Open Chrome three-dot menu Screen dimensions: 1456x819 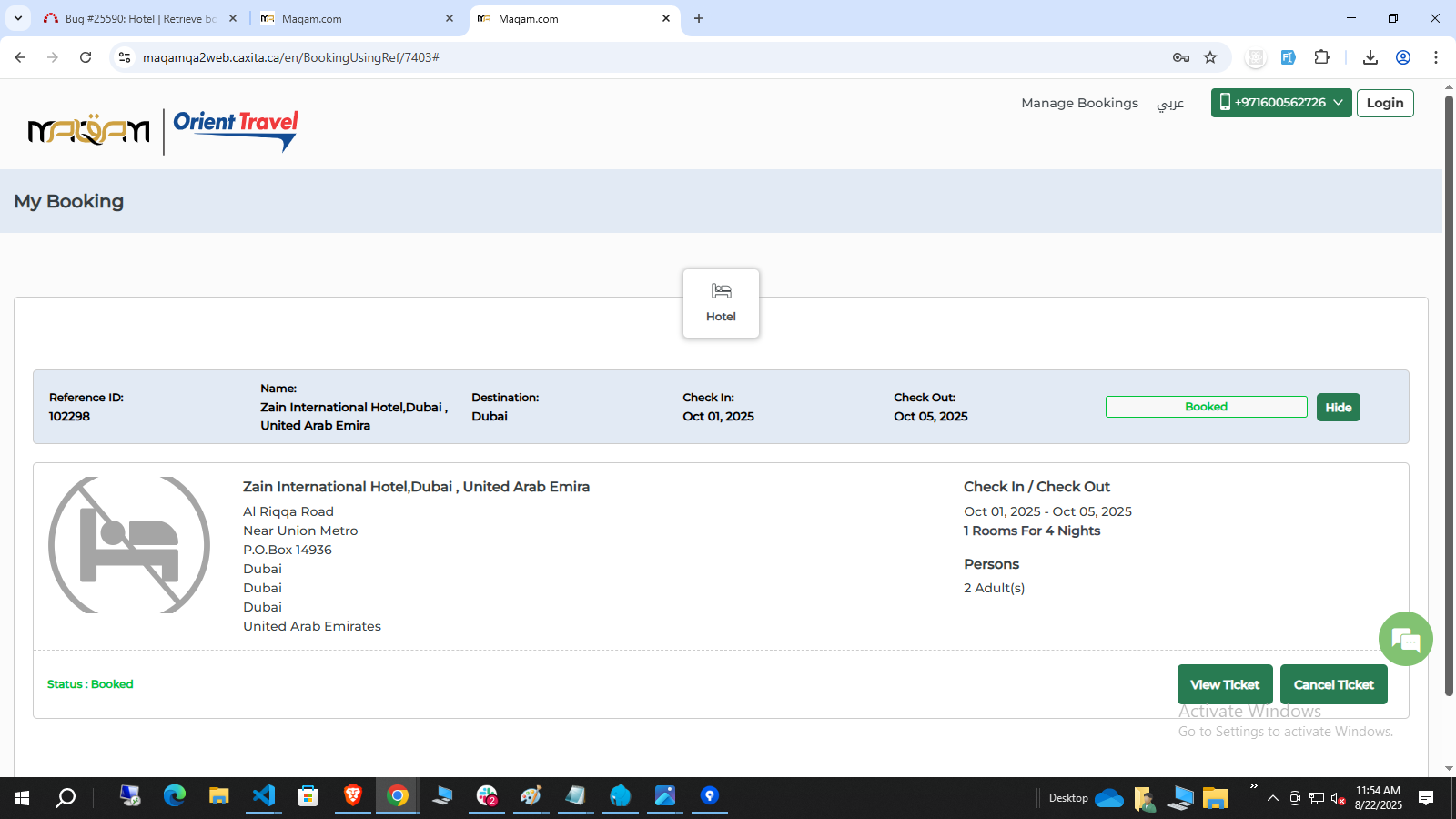click(x=1436, y=57)
